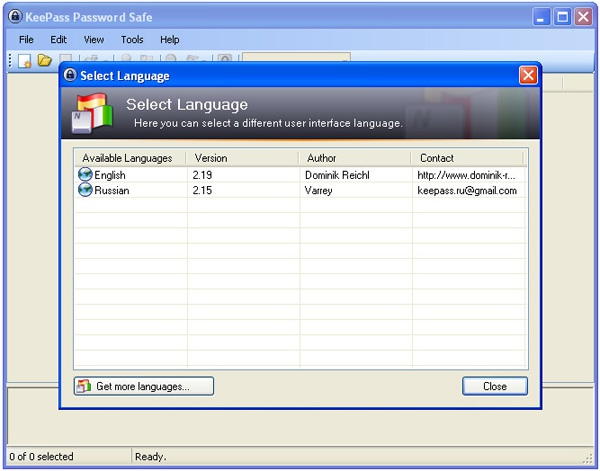The height and width of the screenshot is (471, 600).
Task: Click the Open database folder icon
Action: (x=44, y=60)
